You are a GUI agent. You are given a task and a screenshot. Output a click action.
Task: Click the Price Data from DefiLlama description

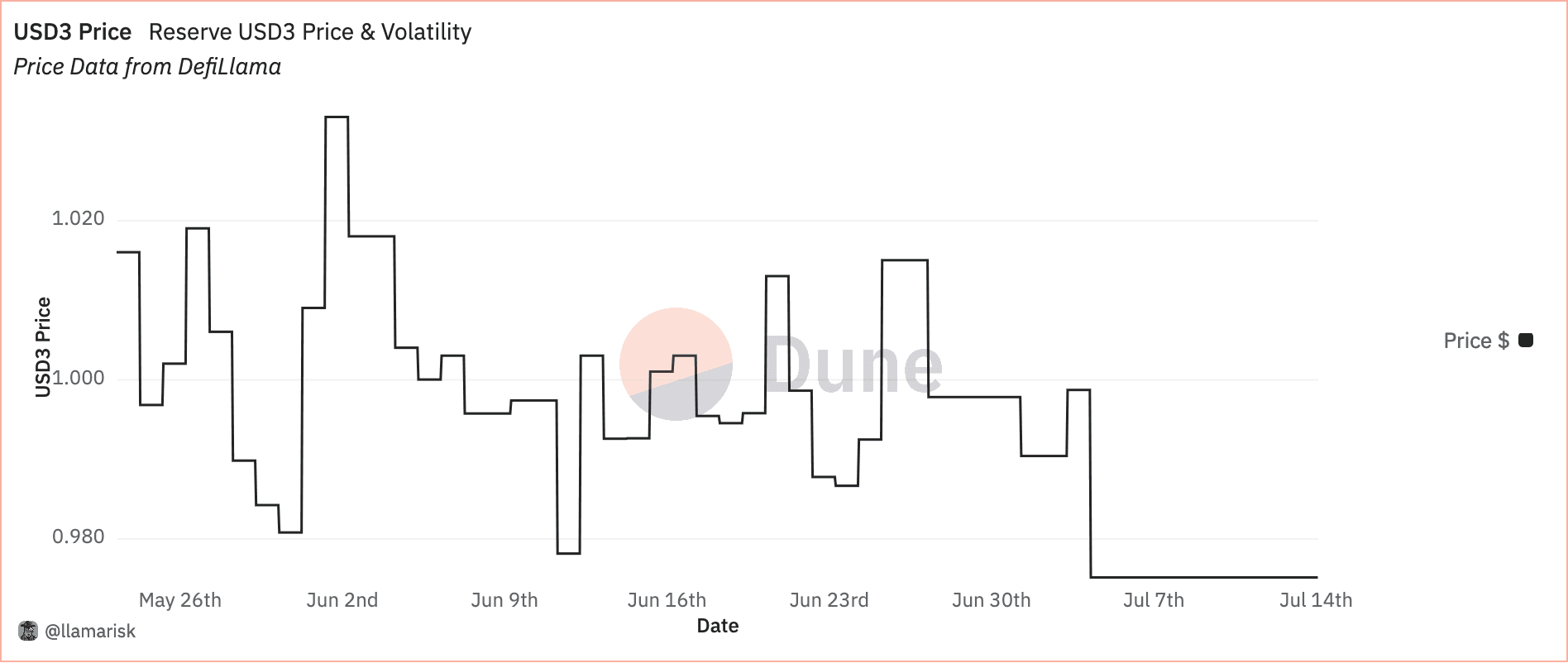(147, 67)
